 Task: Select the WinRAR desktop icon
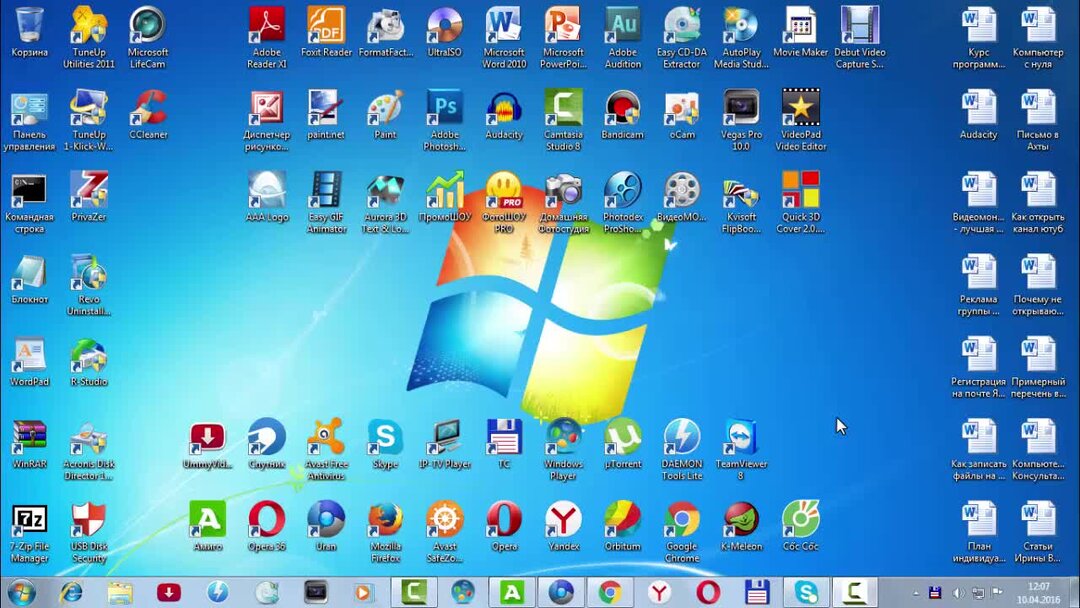click(x=30, y=444)
